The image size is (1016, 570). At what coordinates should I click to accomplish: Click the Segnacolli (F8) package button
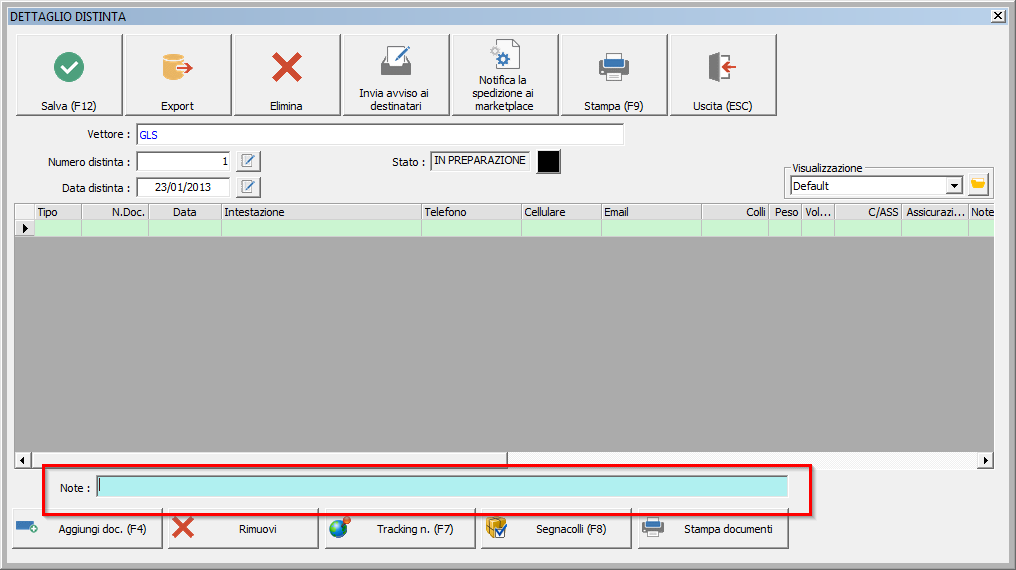556,529
